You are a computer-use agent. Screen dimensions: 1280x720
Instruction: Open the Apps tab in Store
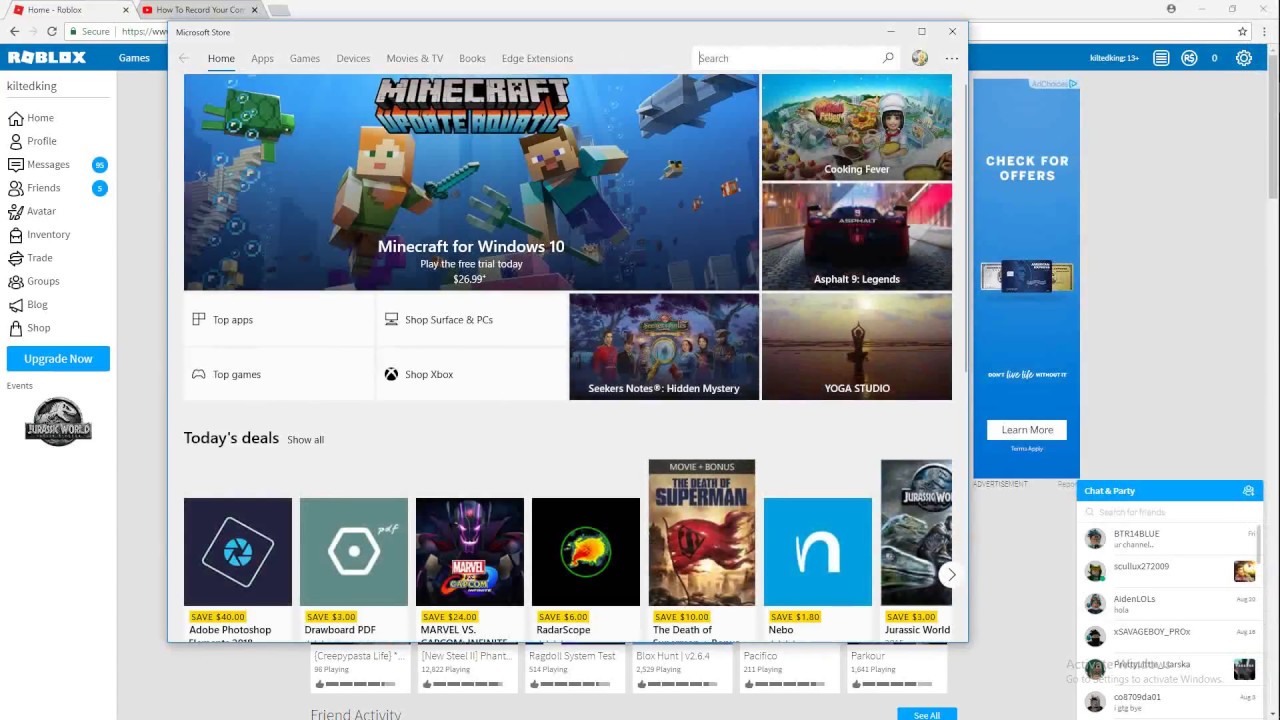point(262,58)
